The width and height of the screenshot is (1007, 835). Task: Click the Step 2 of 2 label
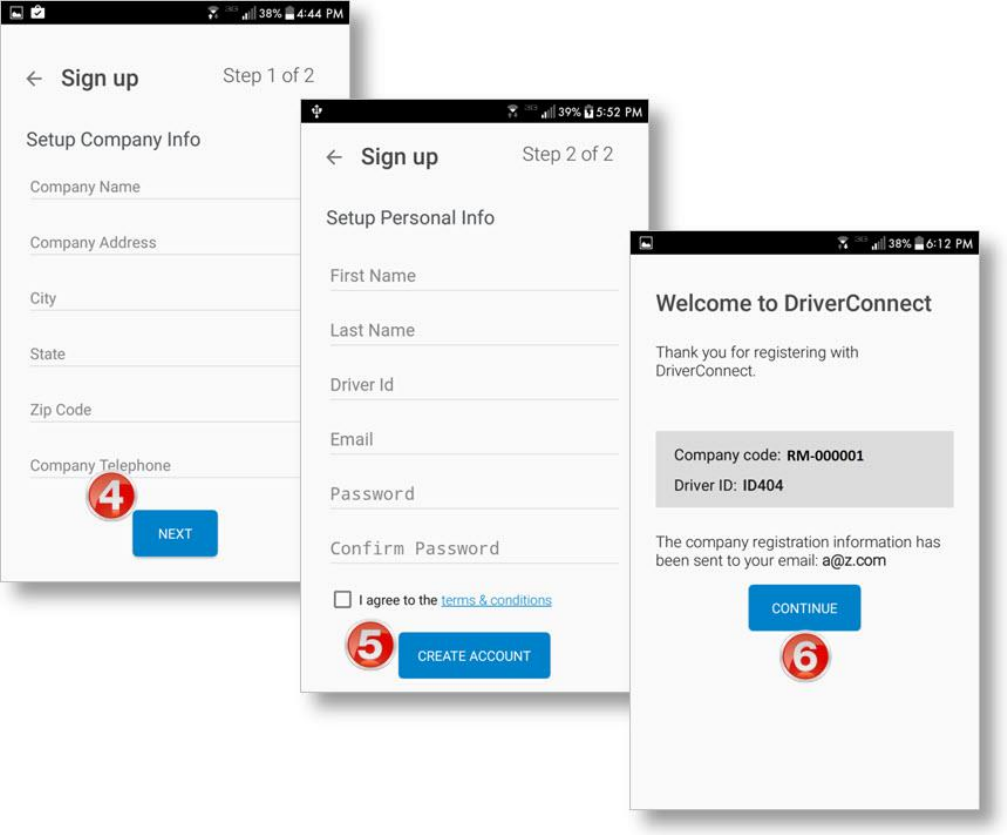(568, 154)
